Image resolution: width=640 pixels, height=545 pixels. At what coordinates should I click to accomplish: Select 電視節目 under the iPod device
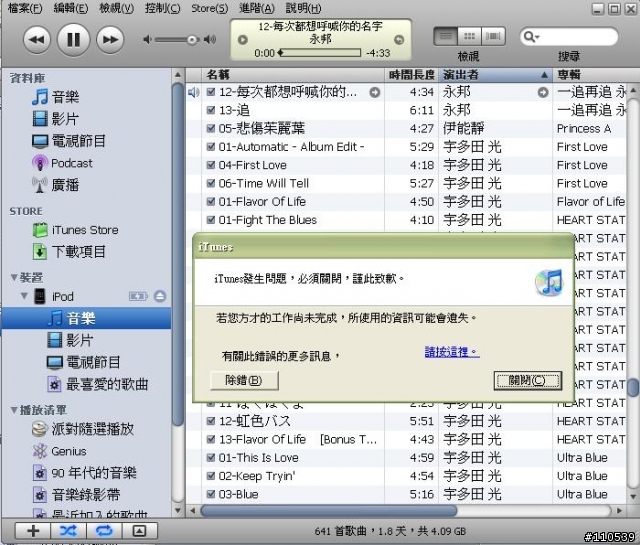93,363
